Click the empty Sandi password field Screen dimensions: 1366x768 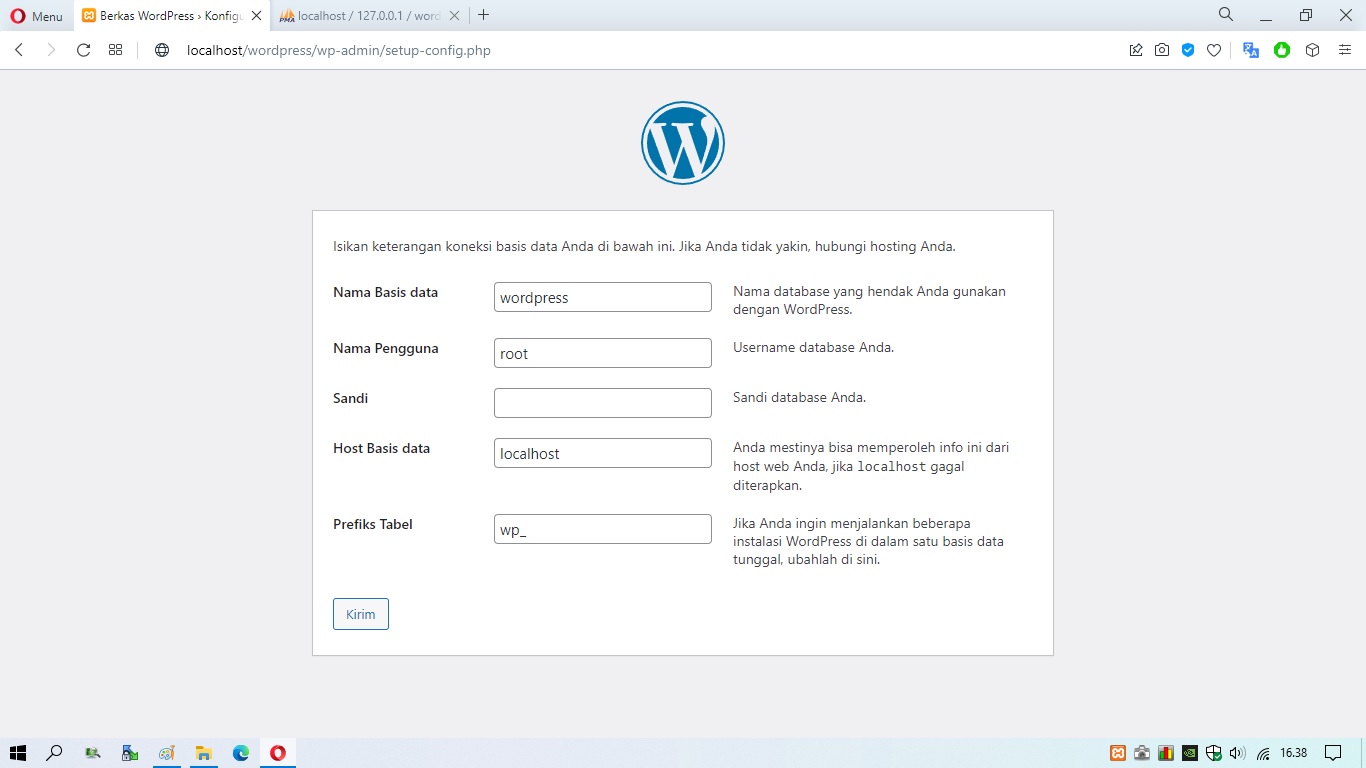coord(603,403)
